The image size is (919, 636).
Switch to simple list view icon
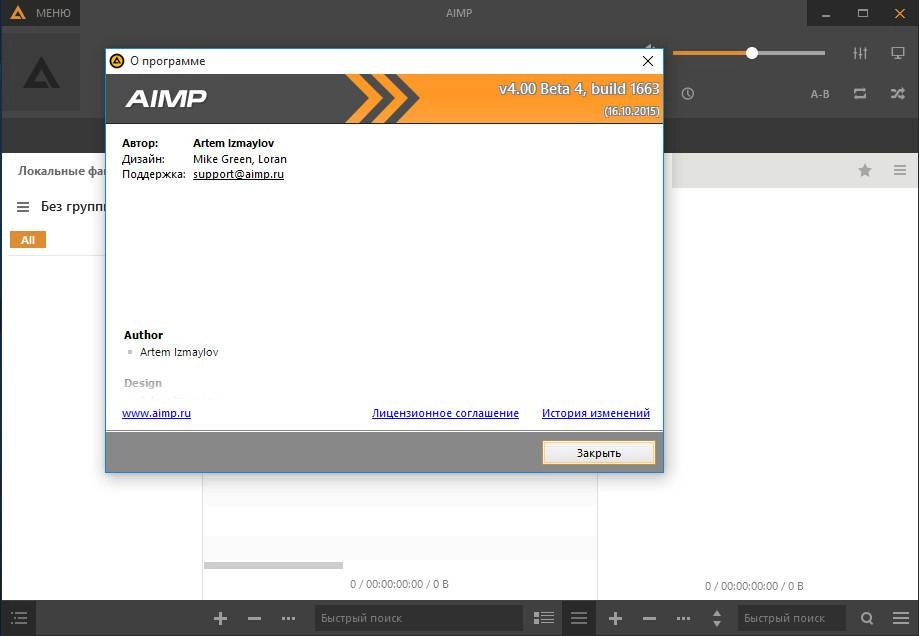point(579,618)
